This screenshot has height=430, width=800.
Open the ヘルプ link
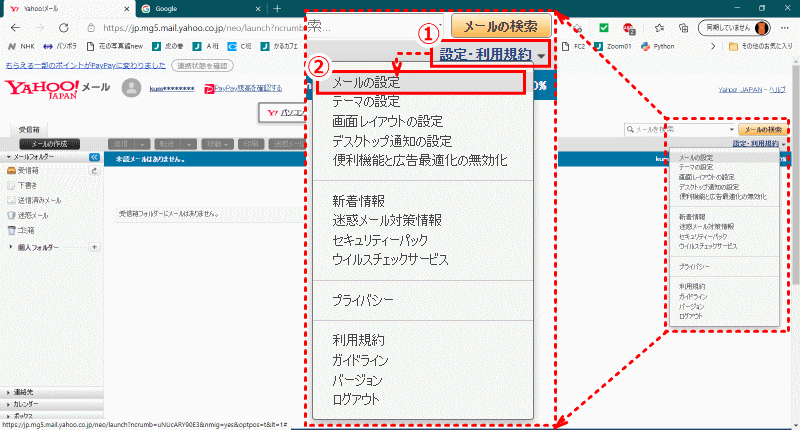[777, 89]
